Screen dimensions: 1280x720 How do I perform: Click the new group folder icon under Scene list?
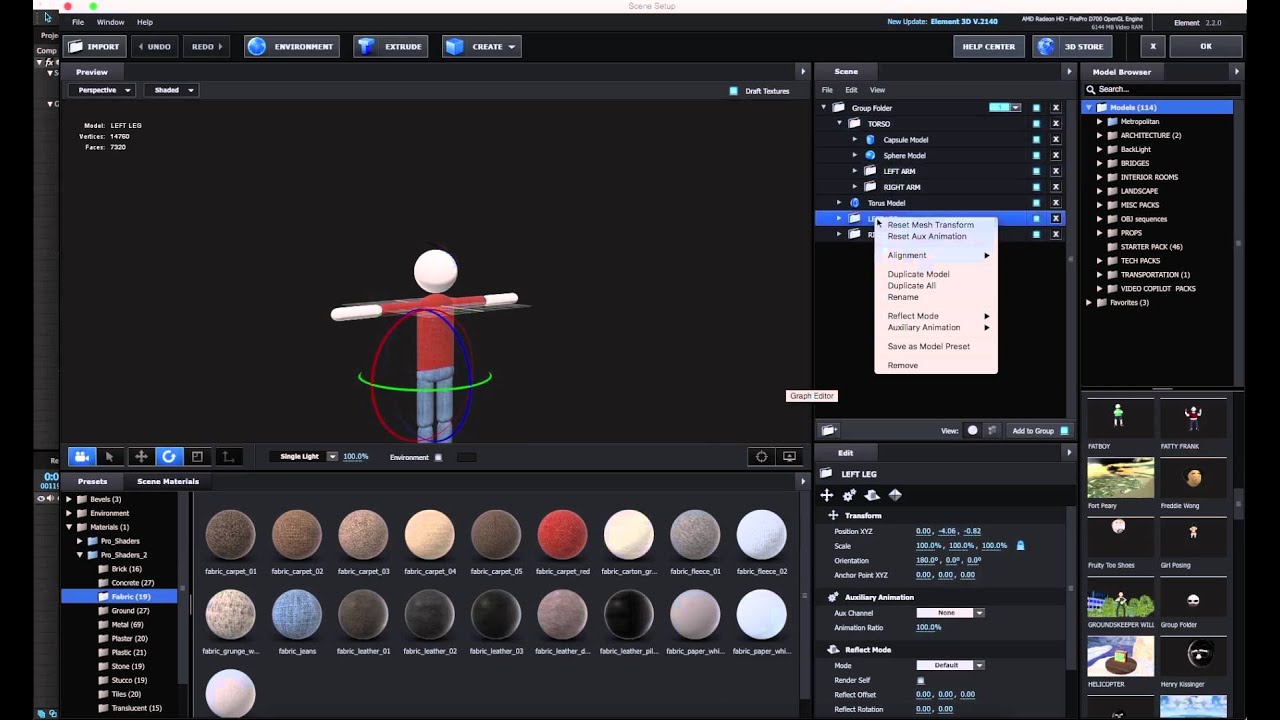829,431
